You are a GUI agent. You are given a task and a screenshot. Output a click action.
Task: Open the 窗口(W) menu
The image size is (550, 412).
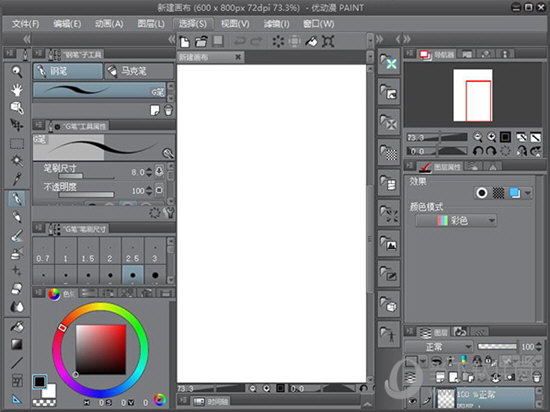[318, 24]
